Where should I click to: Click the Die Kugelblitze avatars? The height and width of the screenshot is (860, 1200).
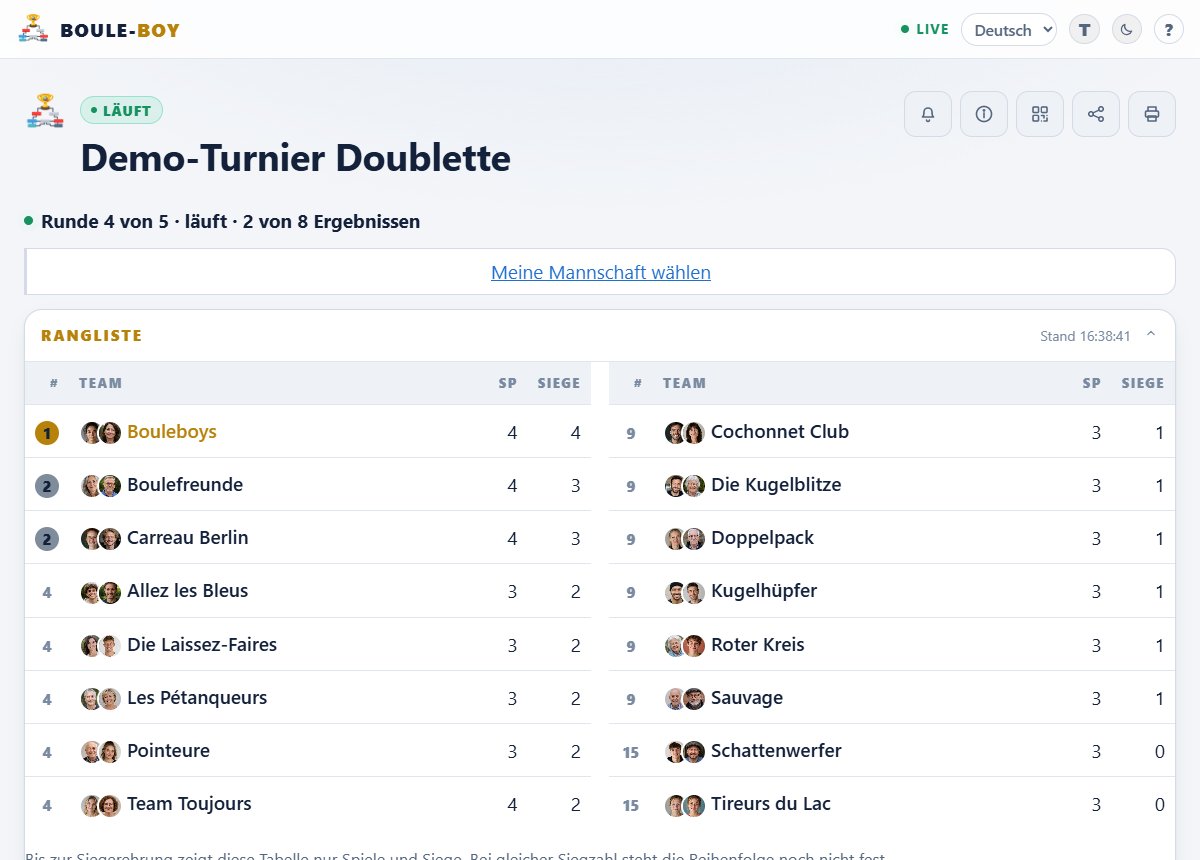pos(685,485)
